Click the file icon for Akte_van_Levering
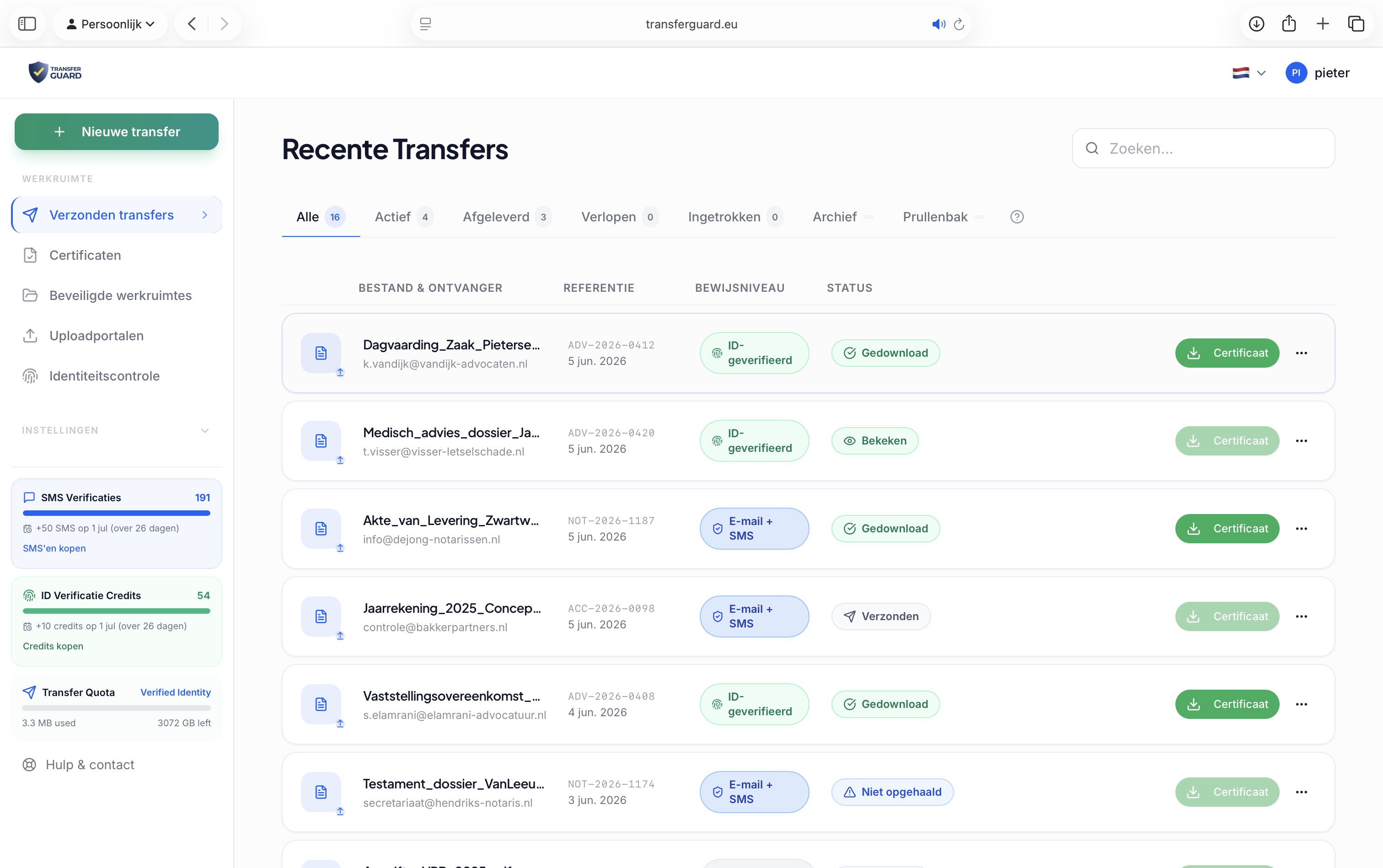The width and height of the screenshot is (1383, 868). tap(321, 529)
